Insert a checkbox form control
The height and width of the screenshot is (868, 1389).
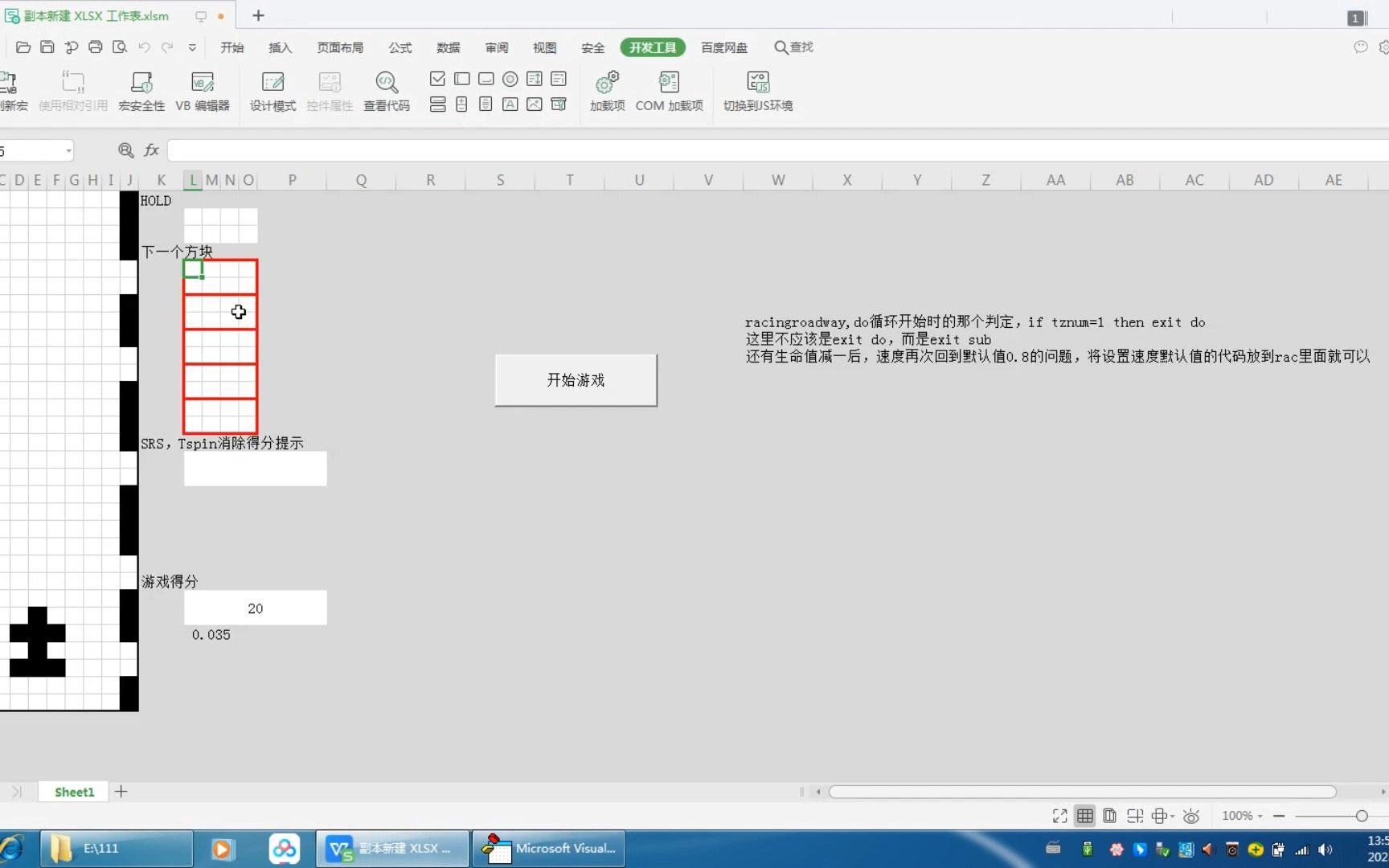pyautogui.click(x=437, y=79)
